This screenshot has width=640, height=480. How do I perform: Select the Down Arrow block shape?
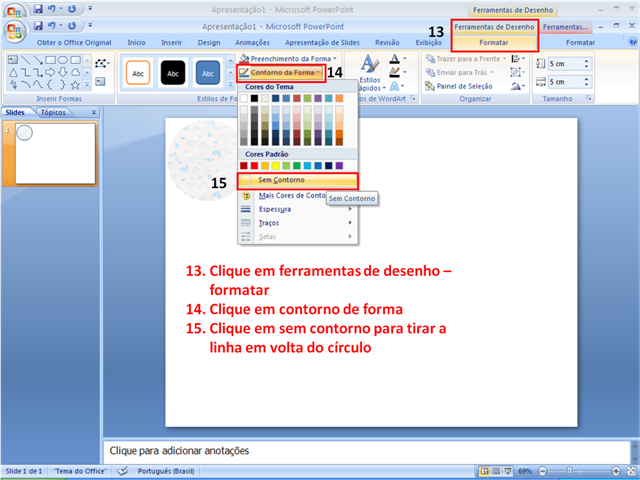(x=63, y=73)
